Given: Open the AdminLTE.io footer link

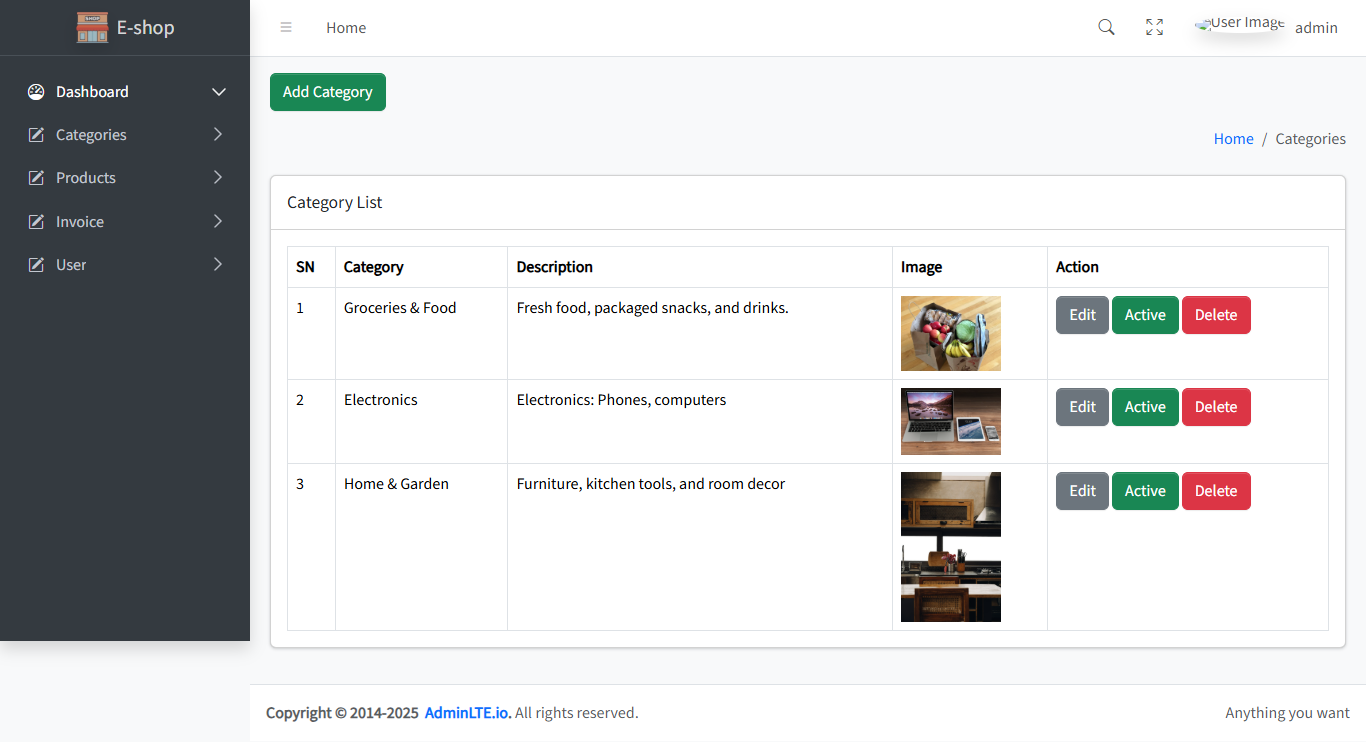Looking at the screenshot, I should click(x=468, y=713).
